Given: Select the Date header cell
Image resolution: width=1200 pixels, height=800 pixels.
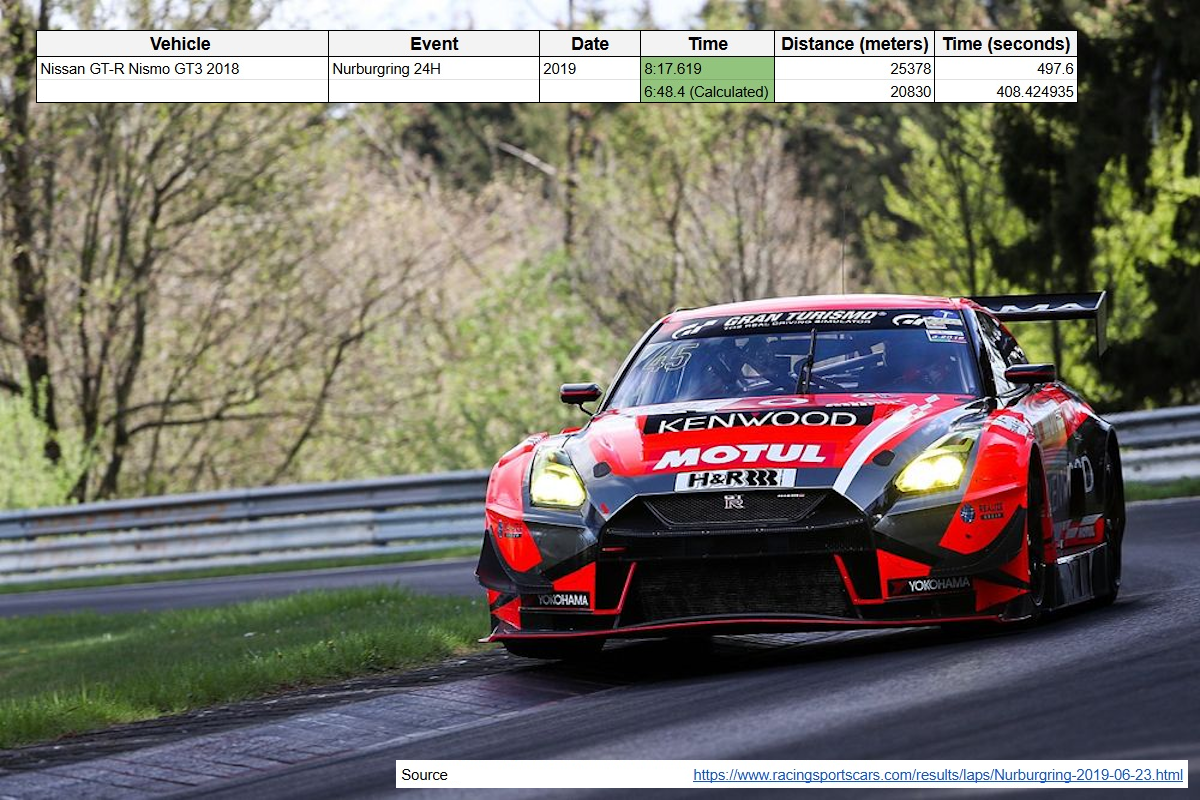Looking at the screenshot, I should pyautogui.click(x=589, y=44).
